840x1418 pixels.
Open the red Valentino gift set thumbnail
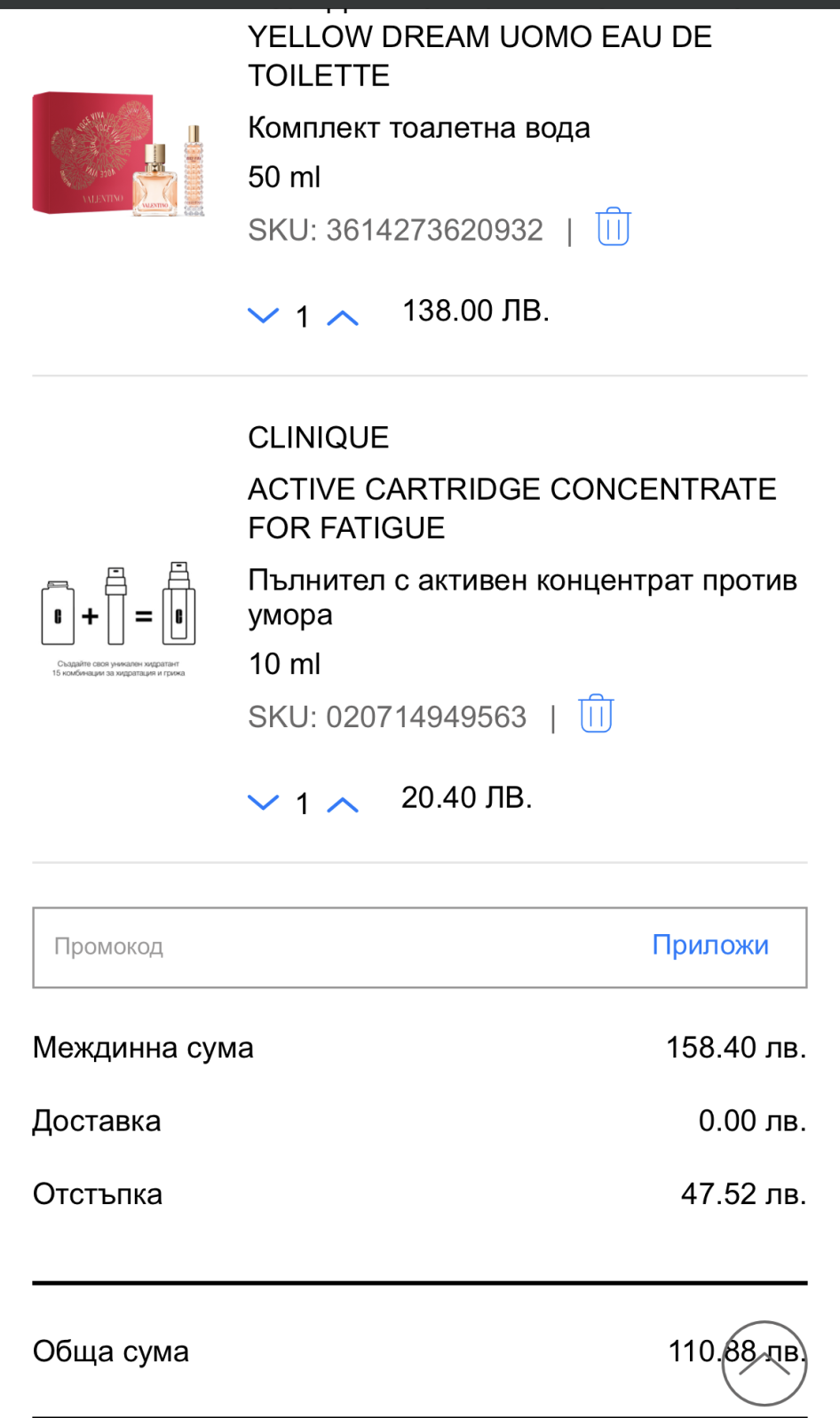119,154
